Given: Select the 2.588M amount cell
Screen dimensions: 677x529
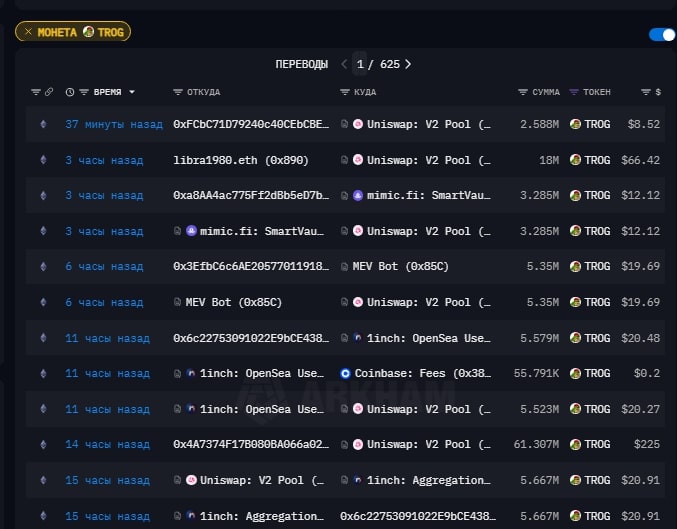Looking at the screenshot, I should point(540,124).
